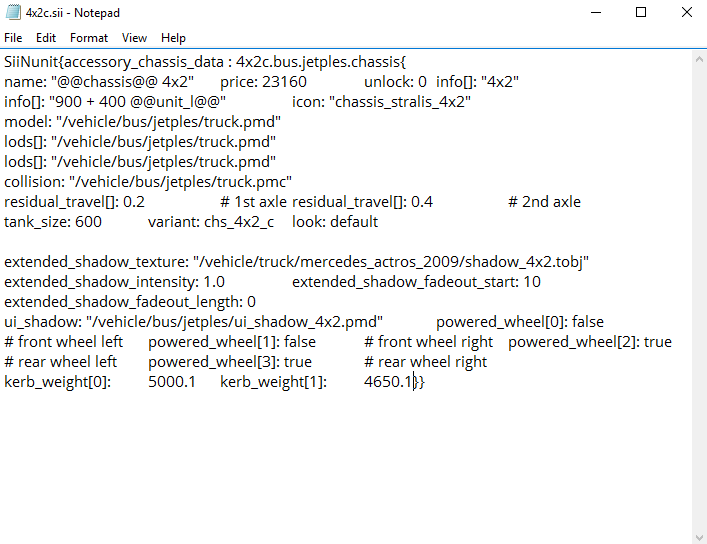Click "extended_shadow_intensity: 1.0" text
Viewport: 707px width, 544px height.
tap(115, 282)
